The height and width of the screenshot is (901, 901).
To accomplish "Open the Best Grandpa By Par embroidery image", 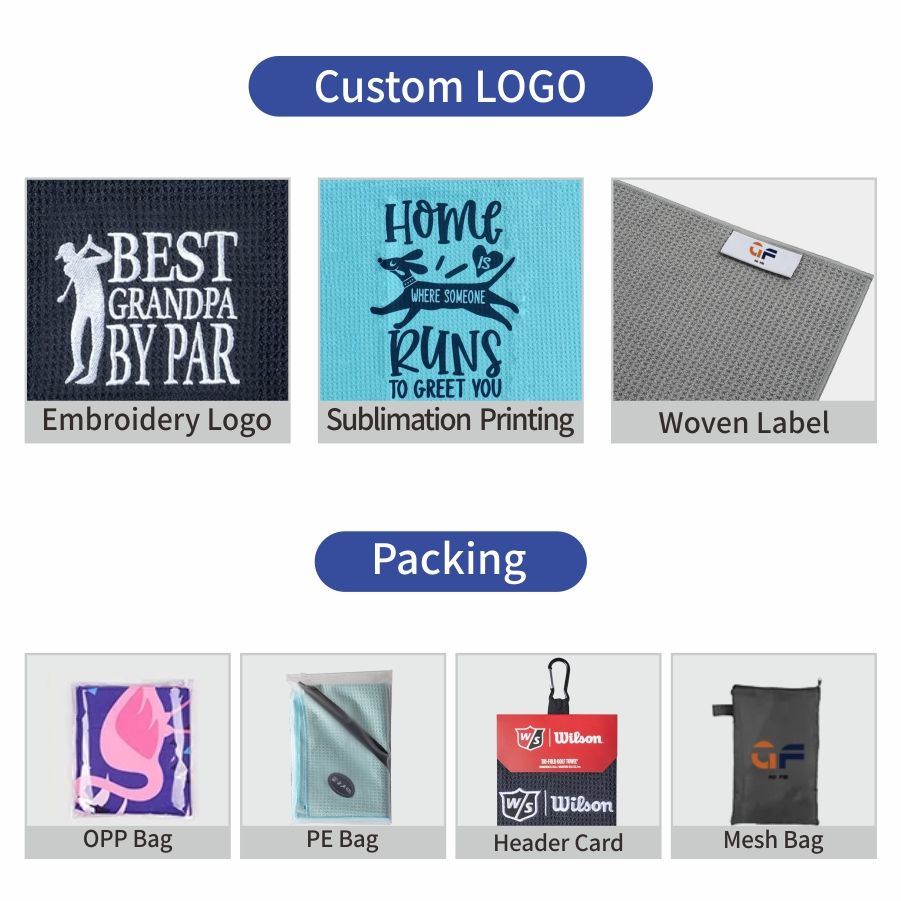I will coord(157,290).
